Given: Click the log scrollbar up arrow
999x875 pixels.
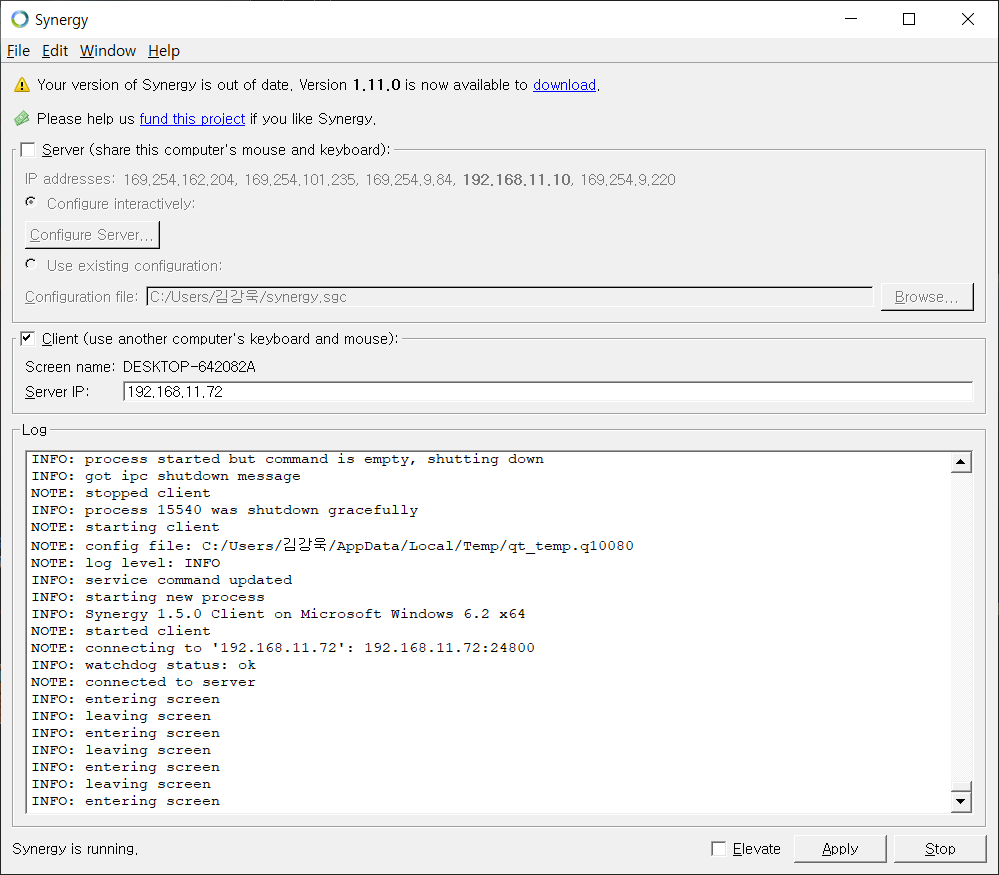Looking at the screenshot, I should (x=961, y=462).
